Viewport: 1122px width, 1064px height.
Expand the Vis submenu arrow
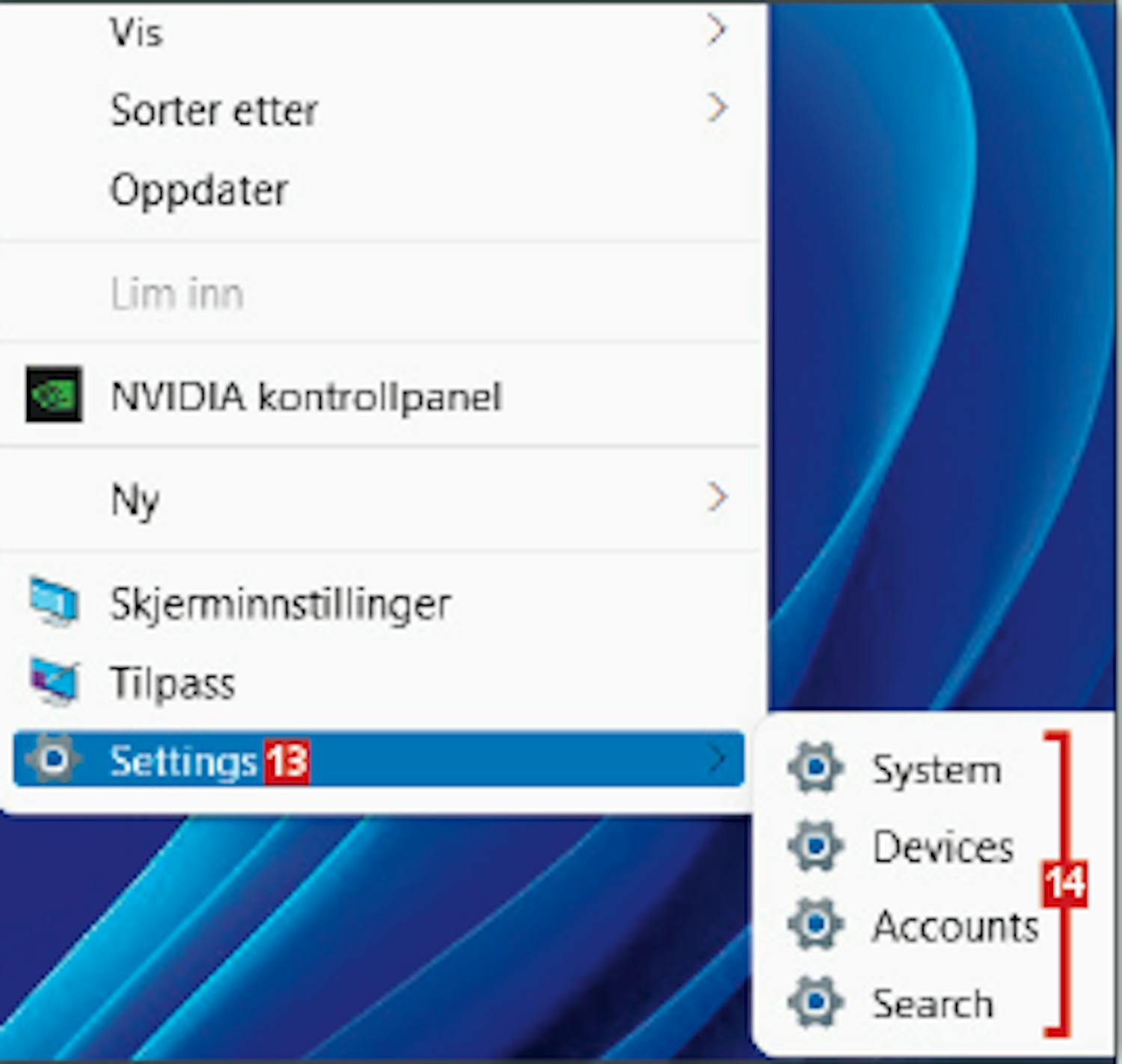coord(717,30)
